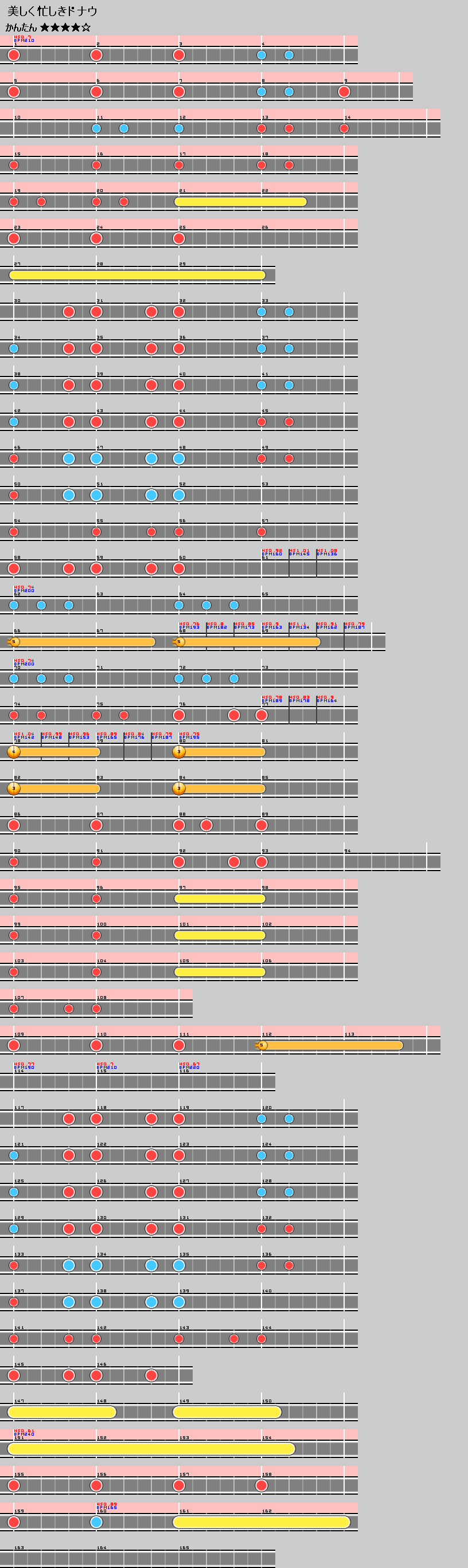Screen dimensions: 468x1568
Task: Click the song title 美しく忙しきドナウ
Action: pos(52,11)
